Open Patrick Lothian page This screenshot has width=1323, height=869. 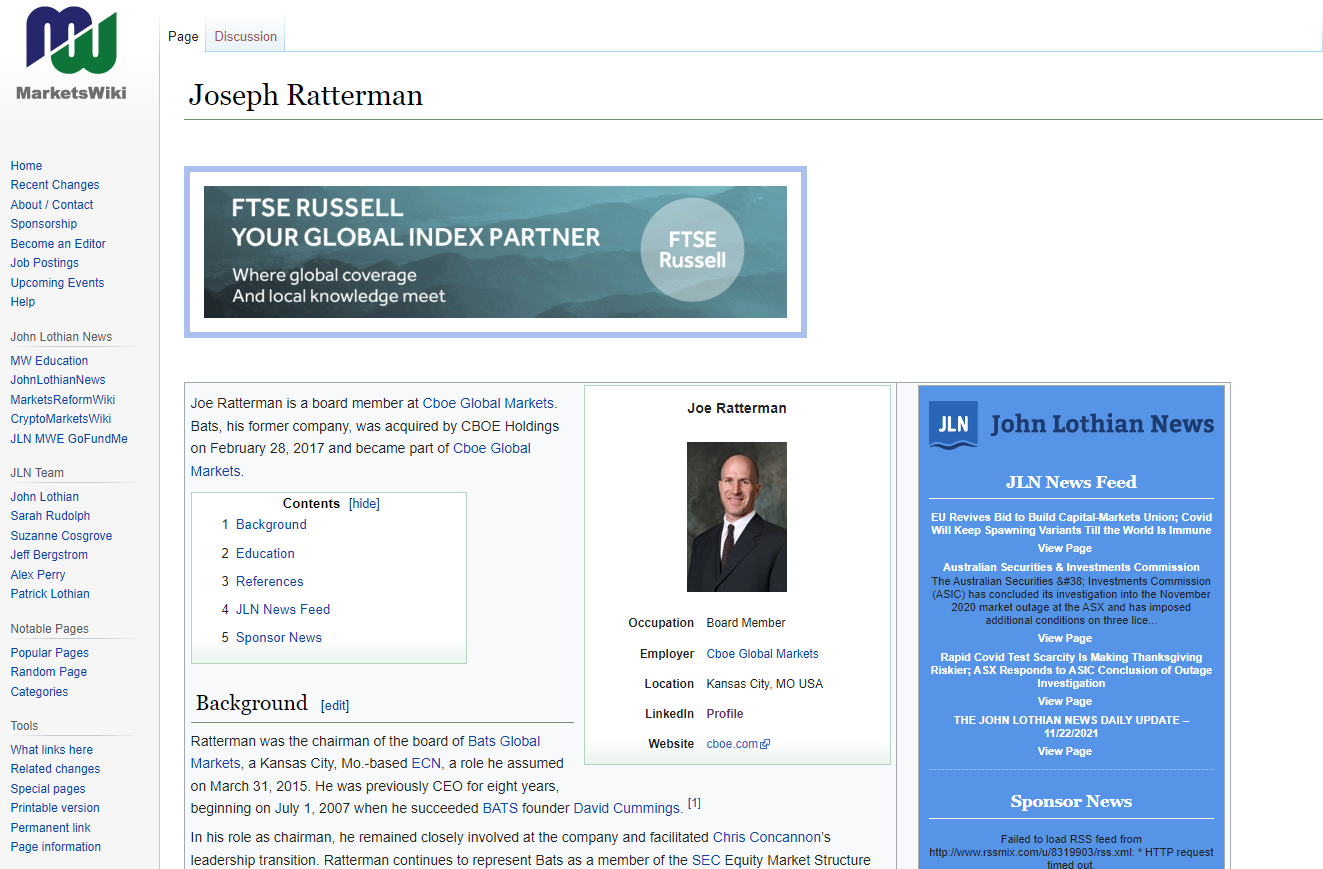click(x=50, y=594)
